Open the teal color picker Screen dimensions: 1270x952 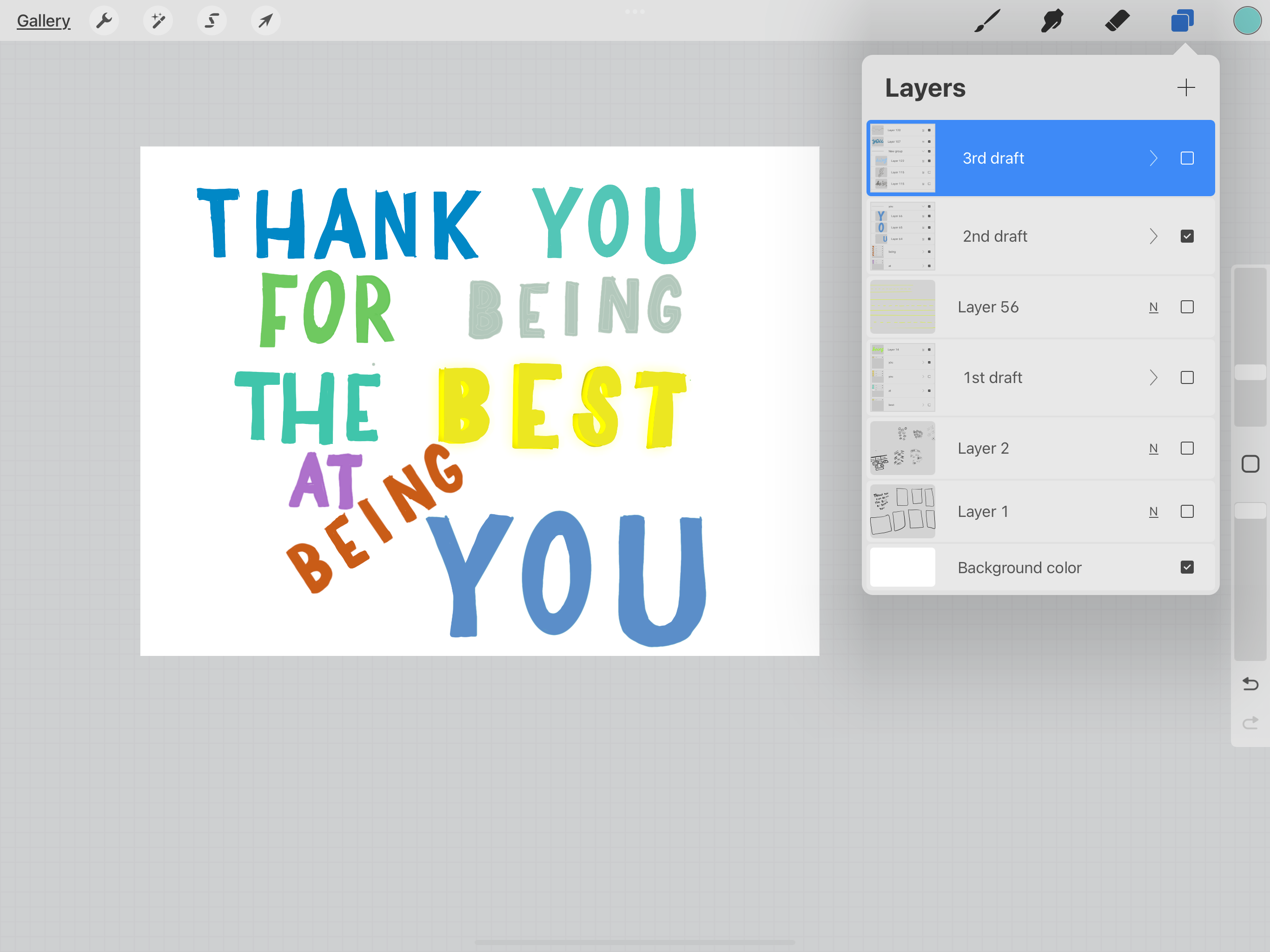1247,20
